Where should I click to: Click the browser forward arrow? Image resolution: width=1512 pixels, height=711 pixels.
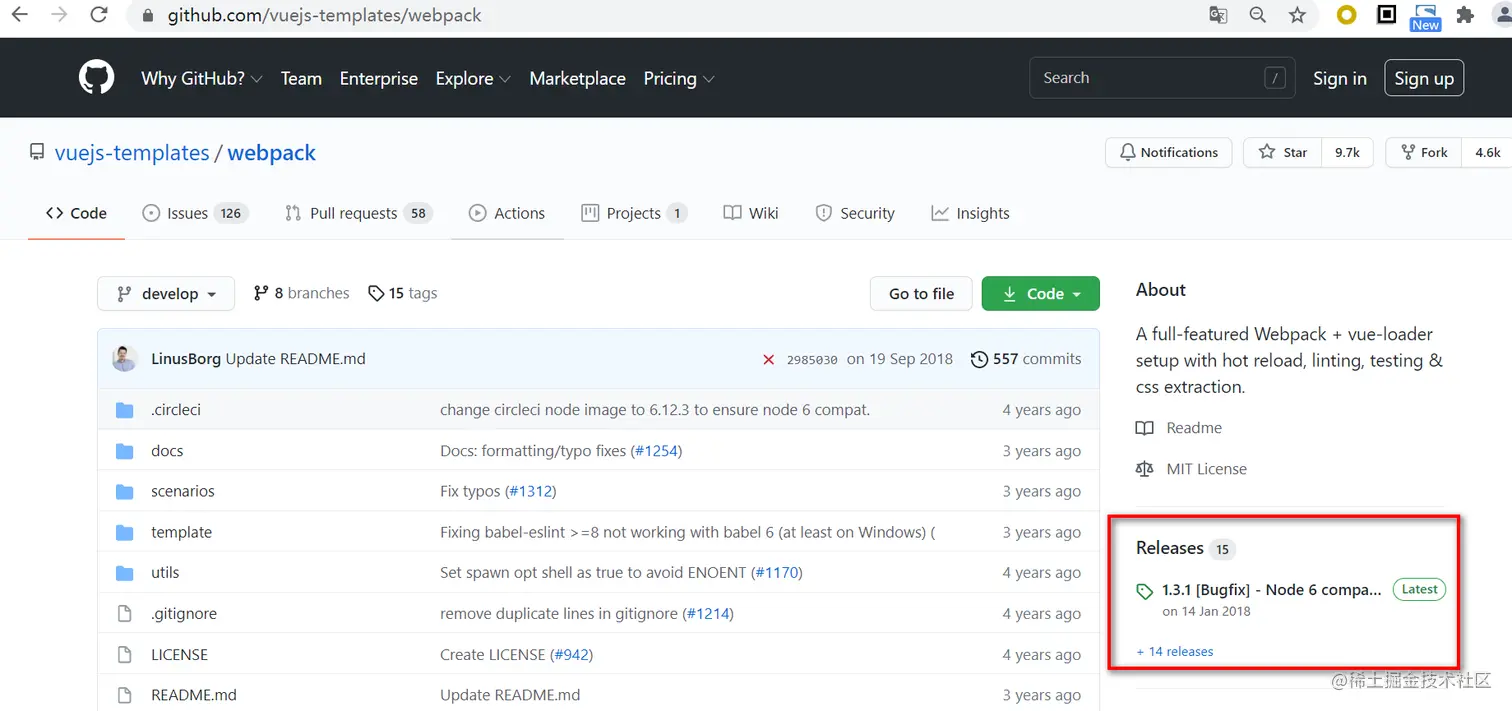[59, 15]
